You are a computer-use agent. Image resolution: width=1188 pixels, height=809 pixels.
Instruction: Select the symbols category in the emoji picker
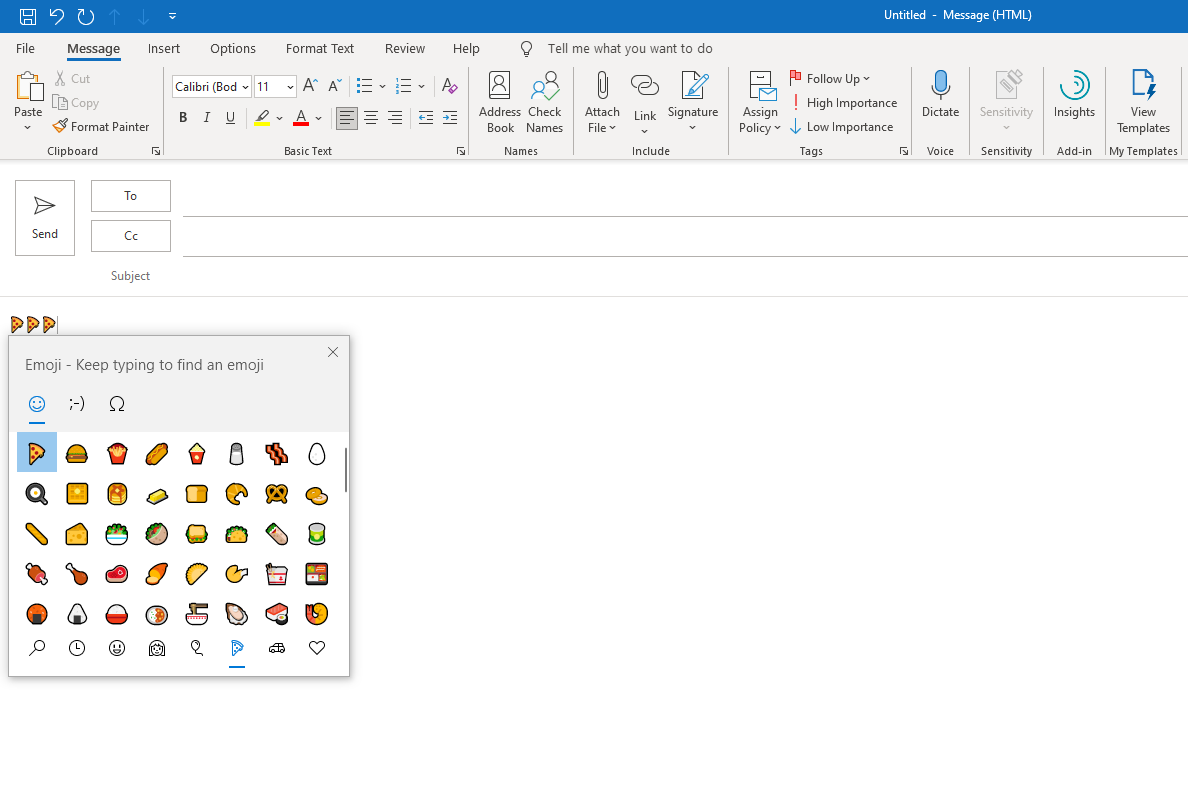point(116,404)
